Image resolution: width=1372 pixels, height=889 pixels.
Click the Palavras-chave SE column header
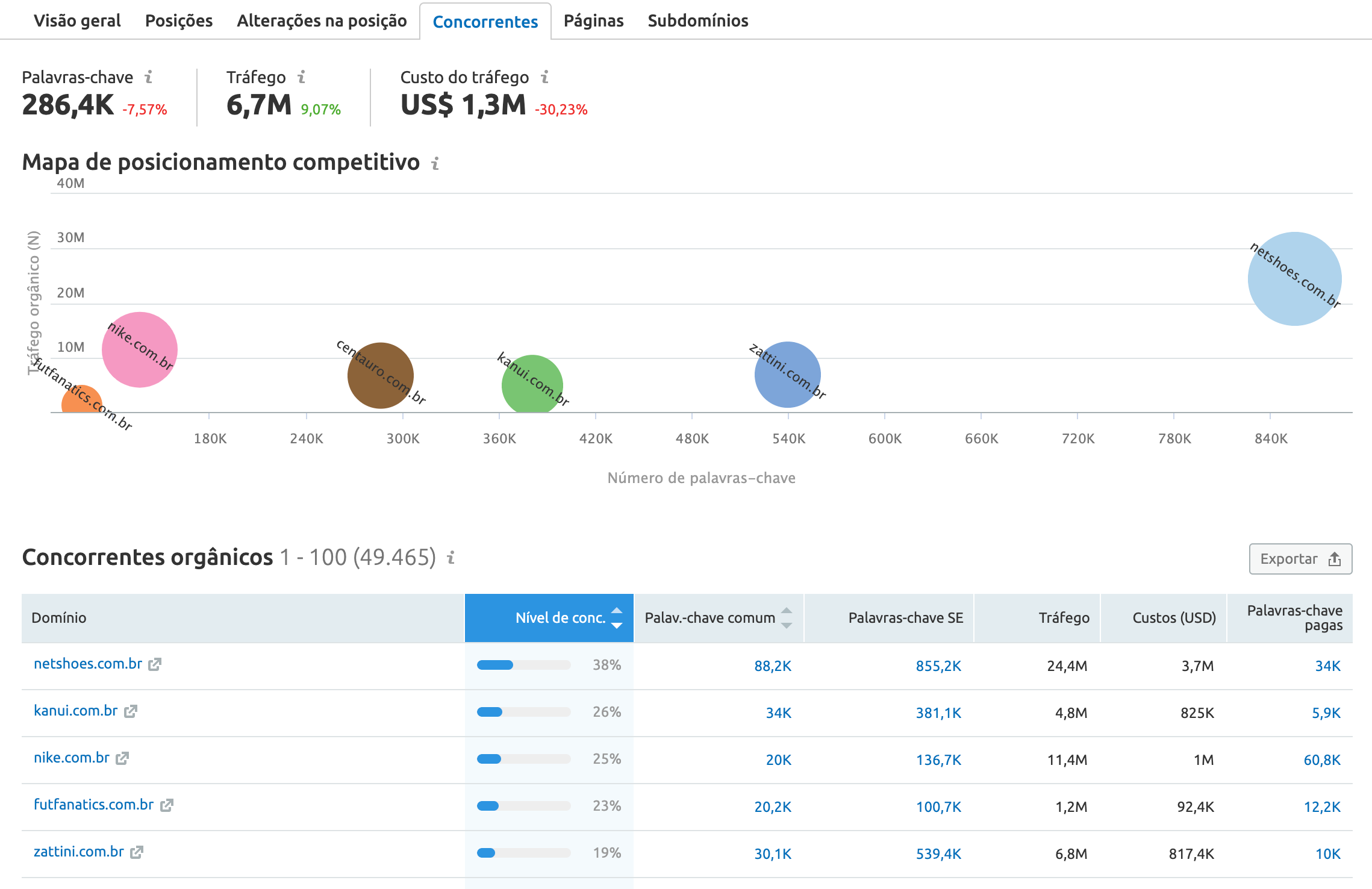tap(889, 618)
